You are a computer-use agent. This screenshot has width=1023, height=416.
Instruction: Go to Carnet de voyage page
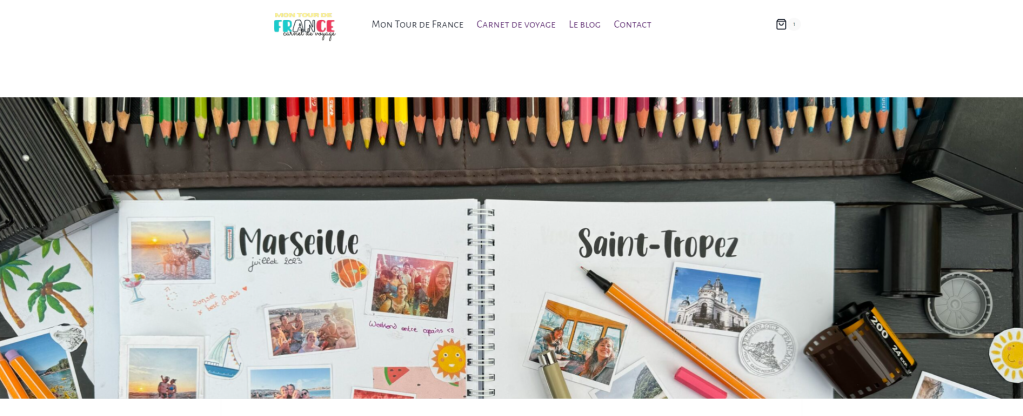tap(516, 24)
